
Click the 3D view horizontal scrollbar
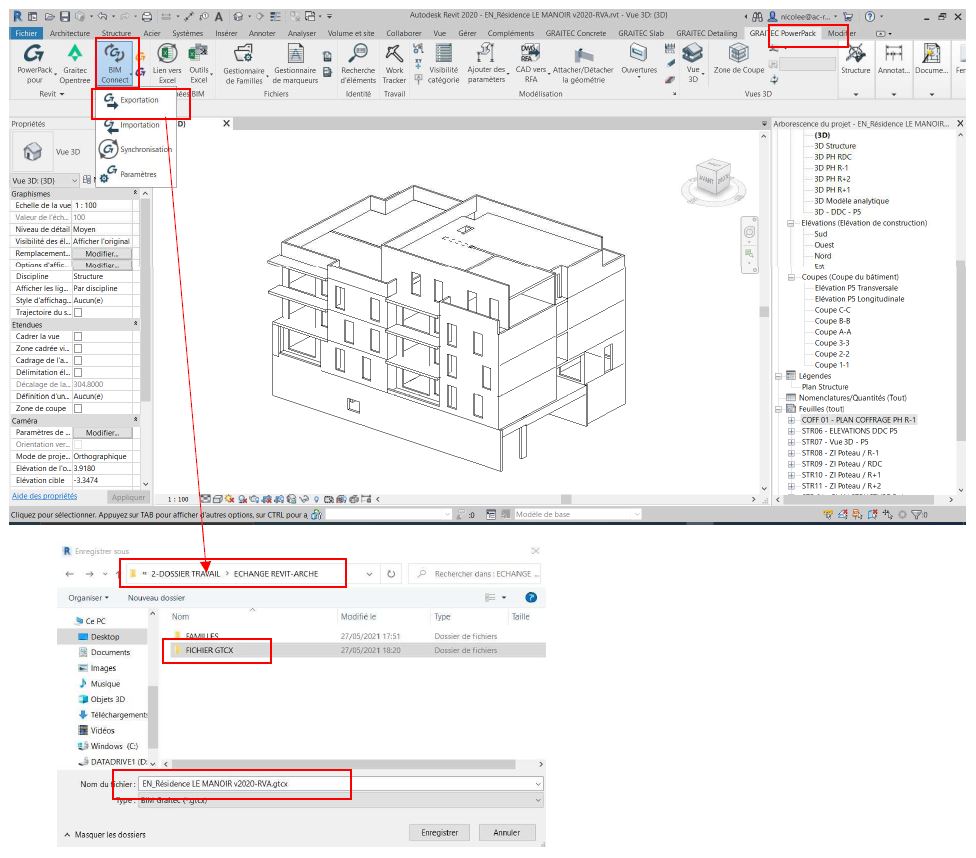566,499
